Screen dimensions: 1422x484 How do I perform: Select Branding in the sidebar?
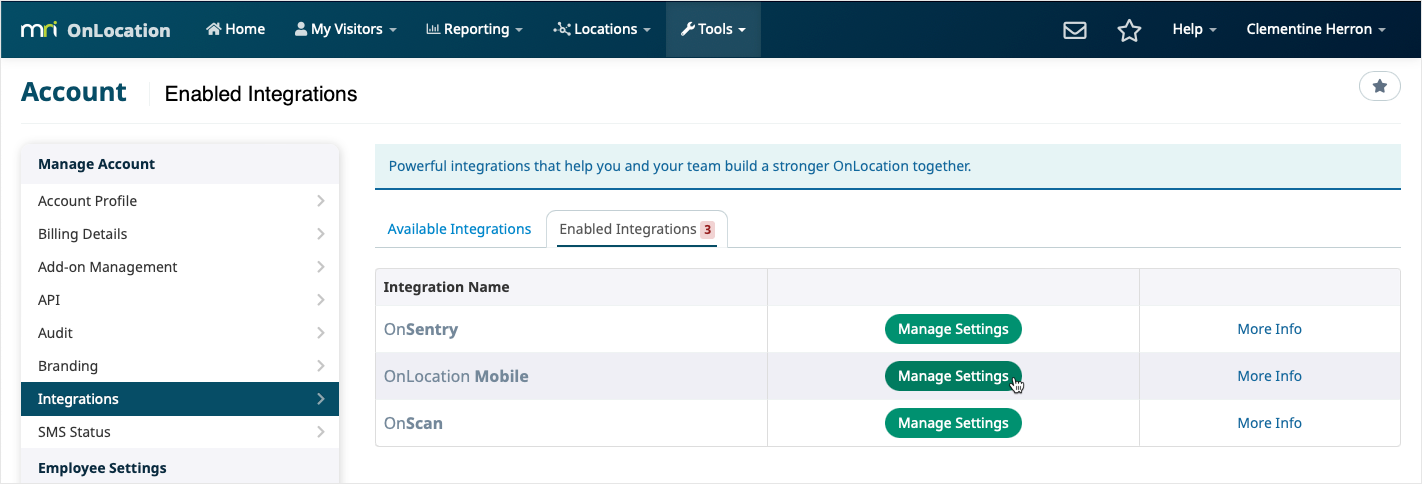pos(180,366)
